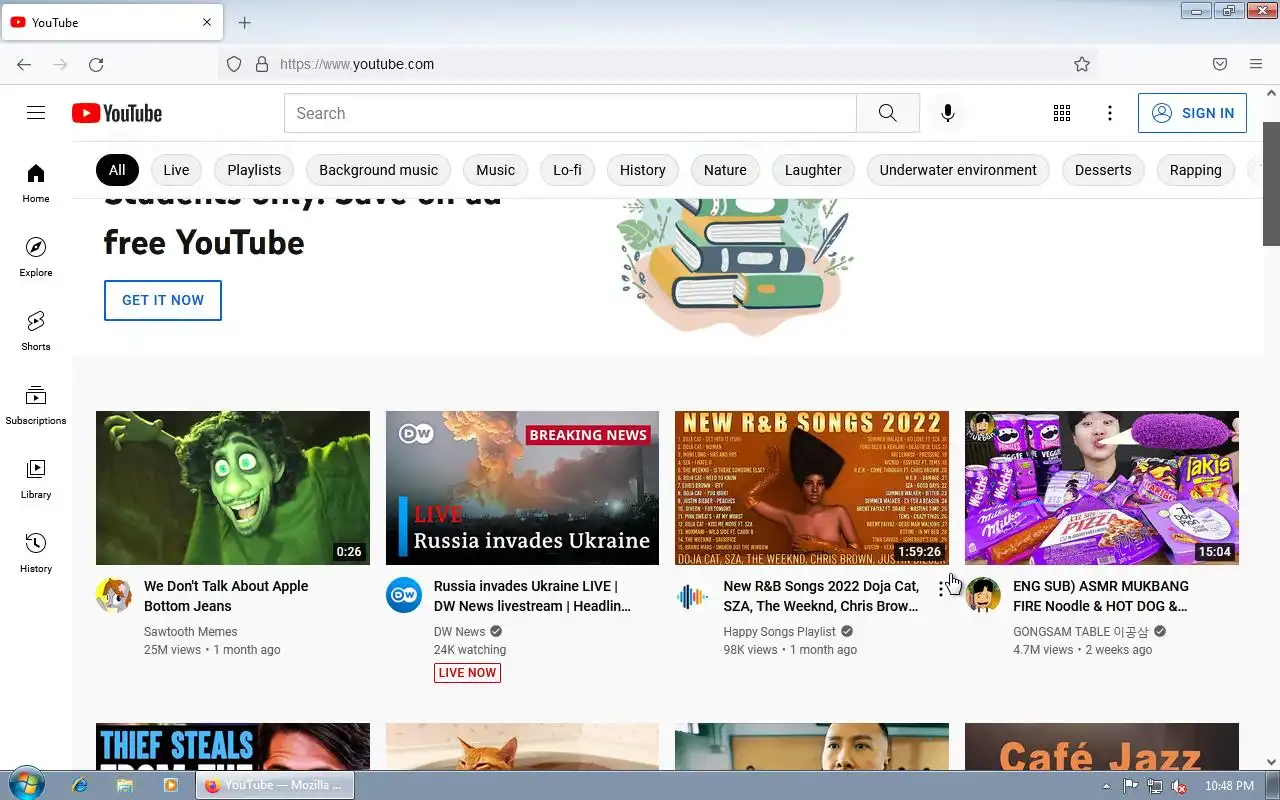Open Apple Bottom Jeans video thumbnail
The width and height of the screenshot is (1280, 800).
pyautogui.click(x=233, y=488)
